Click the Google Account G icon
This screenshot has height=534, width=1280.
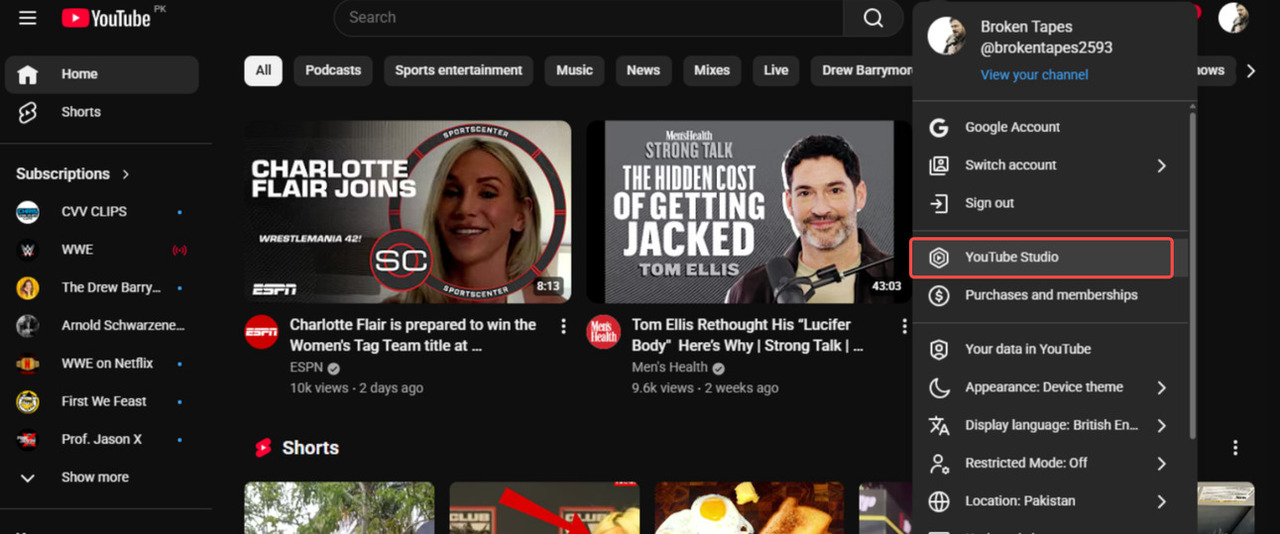point(938,127)
